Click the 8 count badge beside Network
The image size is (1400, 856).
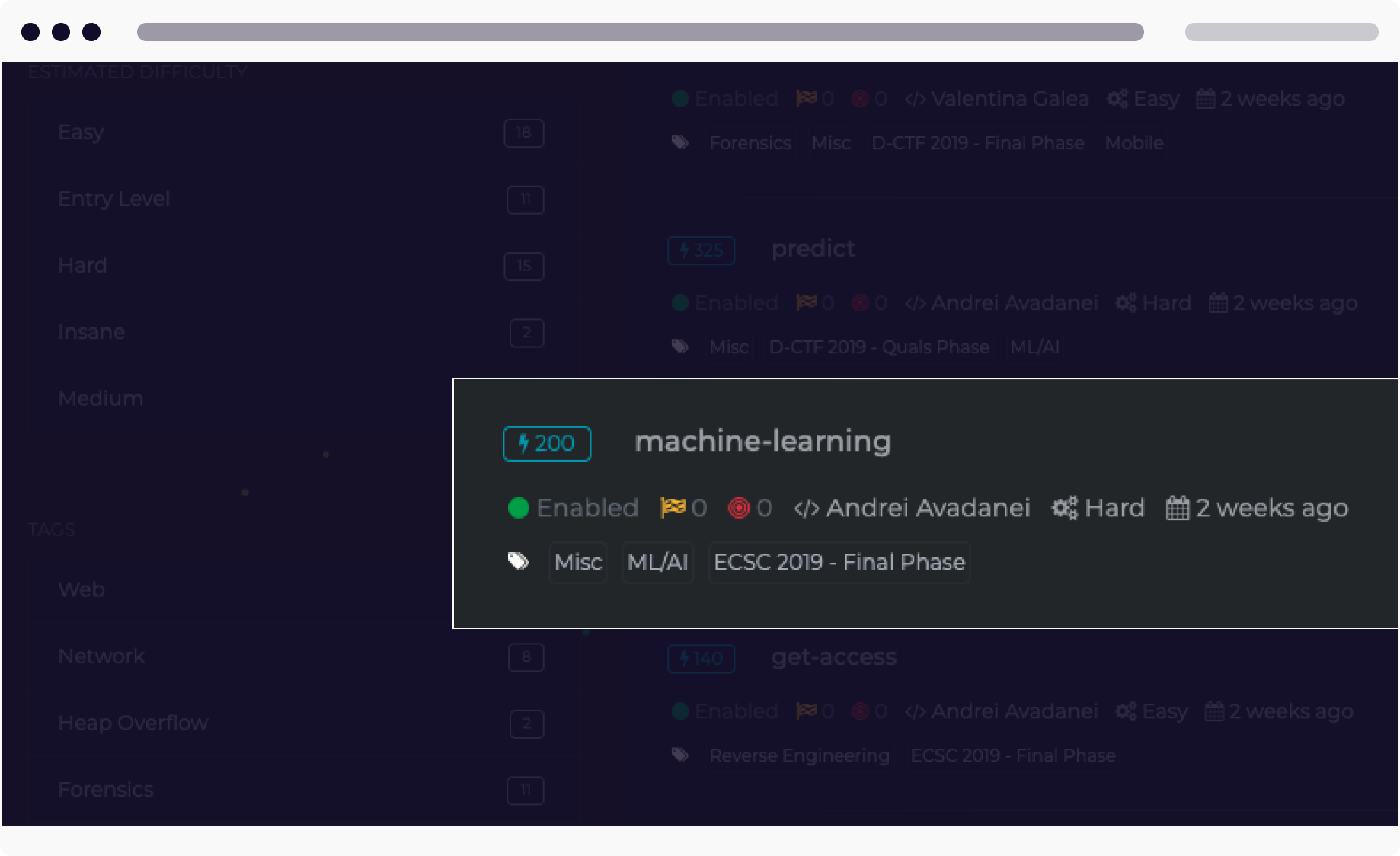pos(526,657)
